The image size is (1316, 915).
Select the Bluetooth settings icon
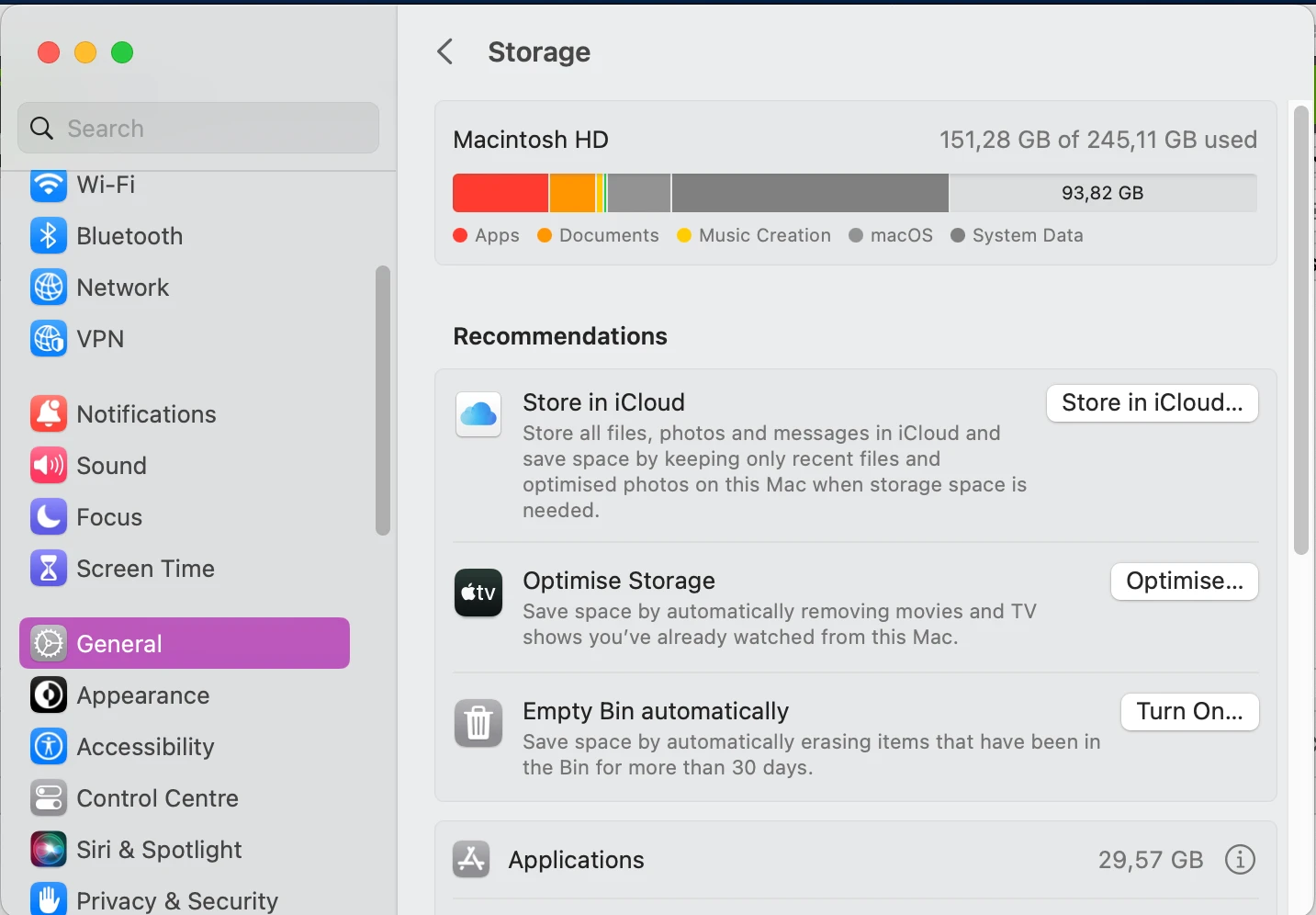tap(48, 236)
